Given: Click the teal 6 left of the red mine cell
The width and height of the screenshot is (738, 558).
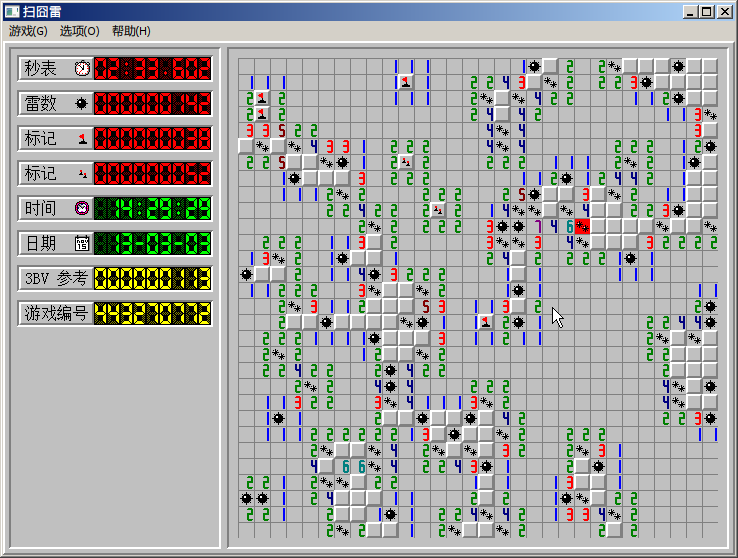Looking at the screenshot, I should [x=570, y=227].
